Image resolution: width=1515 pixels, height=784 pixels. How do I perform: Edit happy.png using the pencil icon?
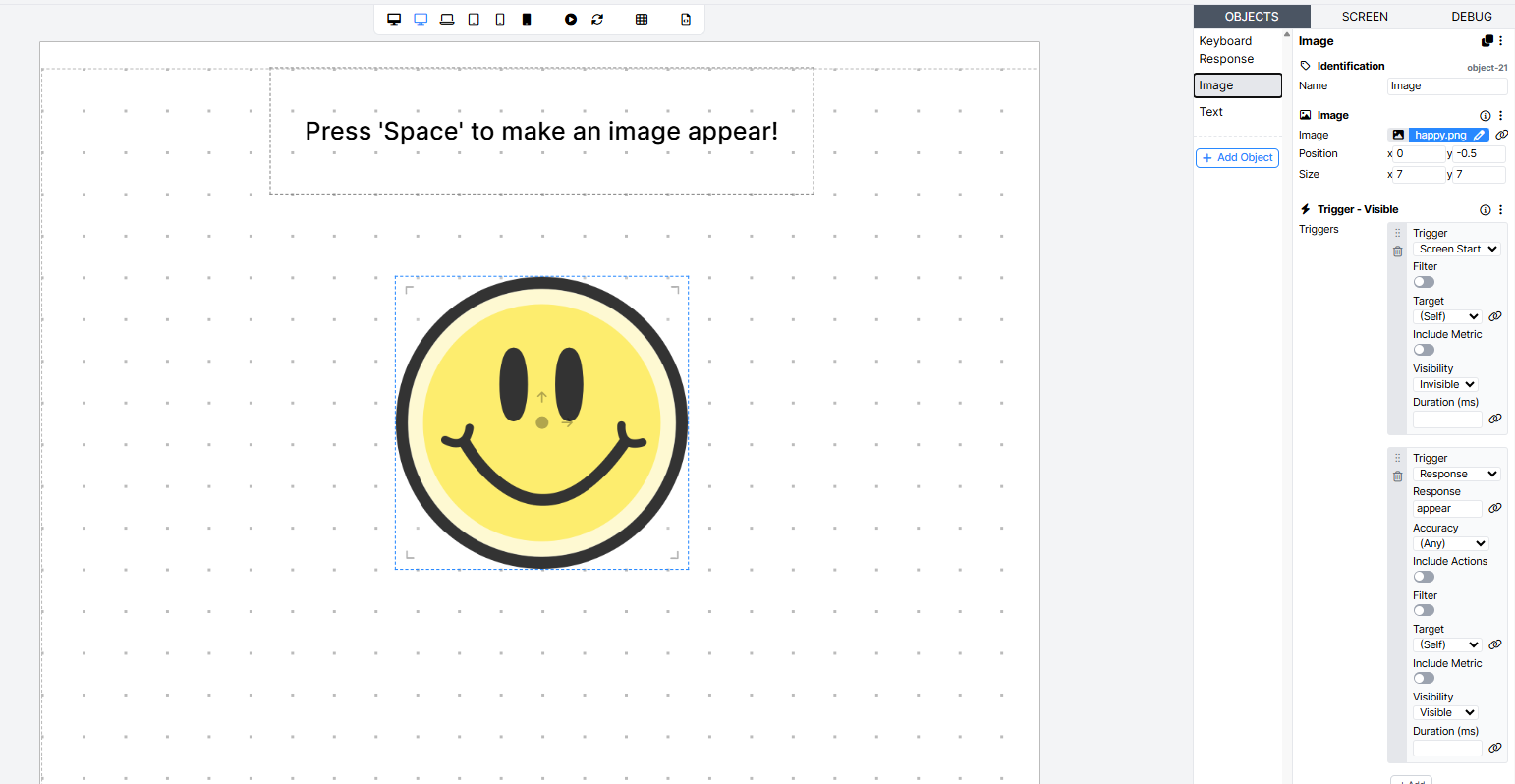(x=1480, y=135)
